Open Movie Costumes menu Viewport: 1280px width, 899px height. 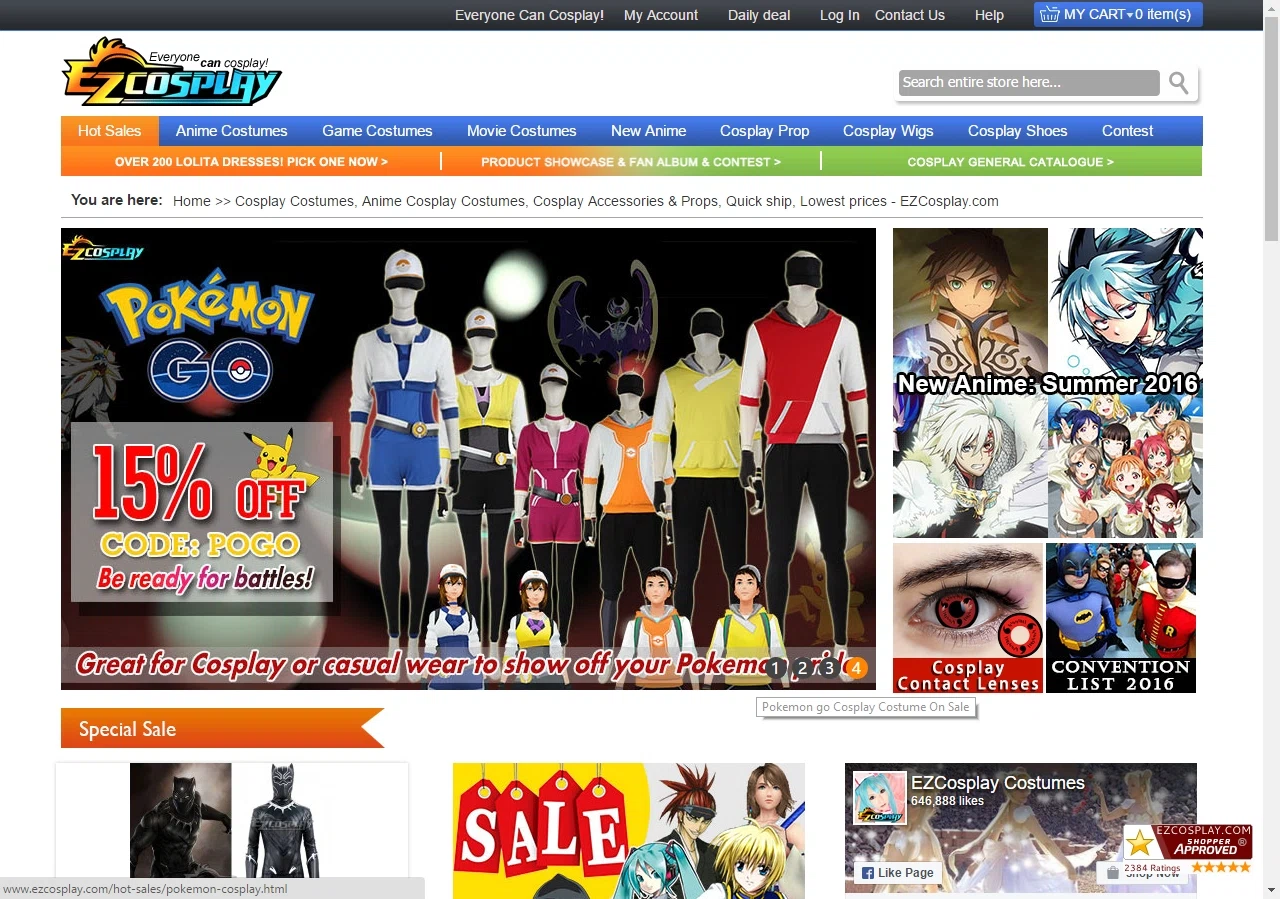tap(521, 131)
